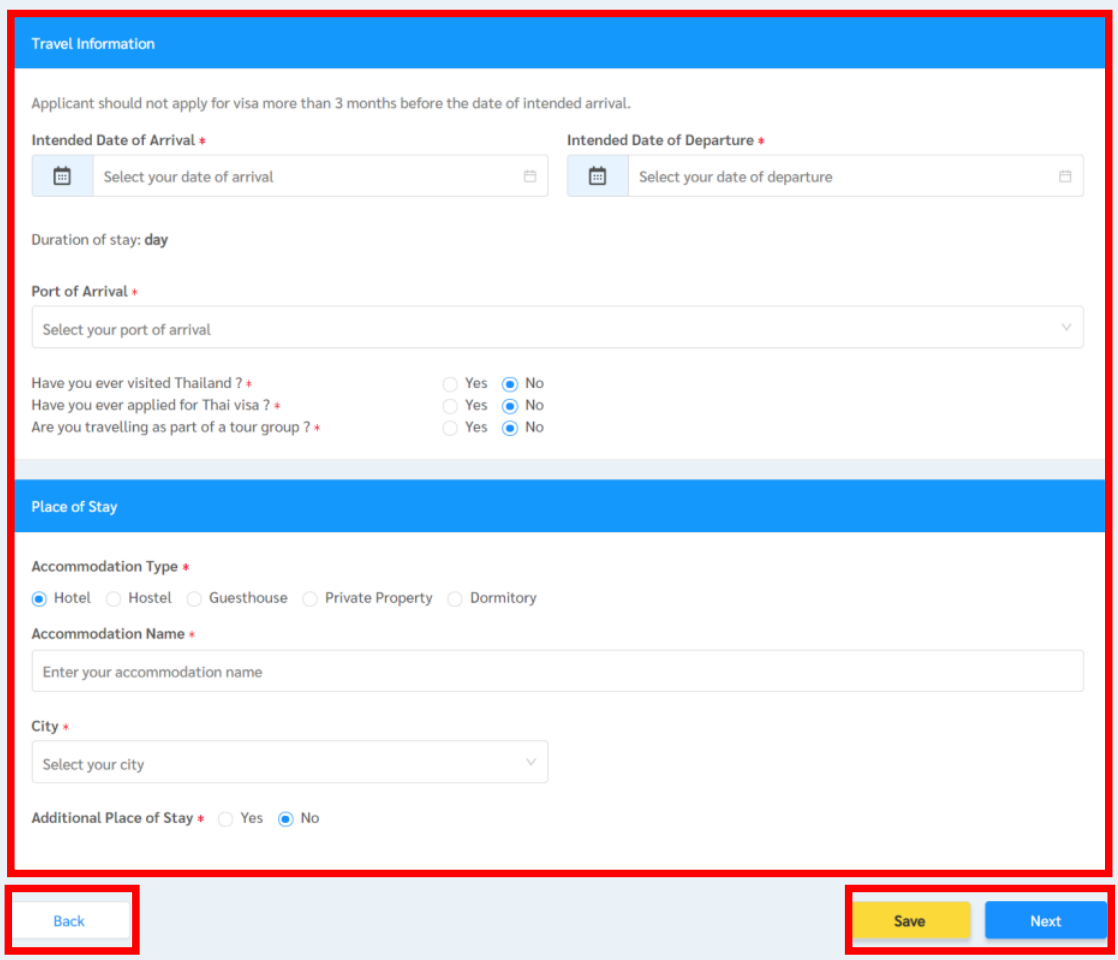Select Yes for applied for Thai visa
Screen dimensions: 1118x960
point(450,407)
